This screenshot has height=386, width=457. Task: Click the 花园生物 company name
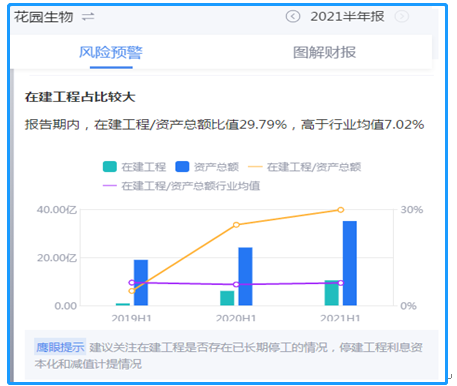pos(43,17)
